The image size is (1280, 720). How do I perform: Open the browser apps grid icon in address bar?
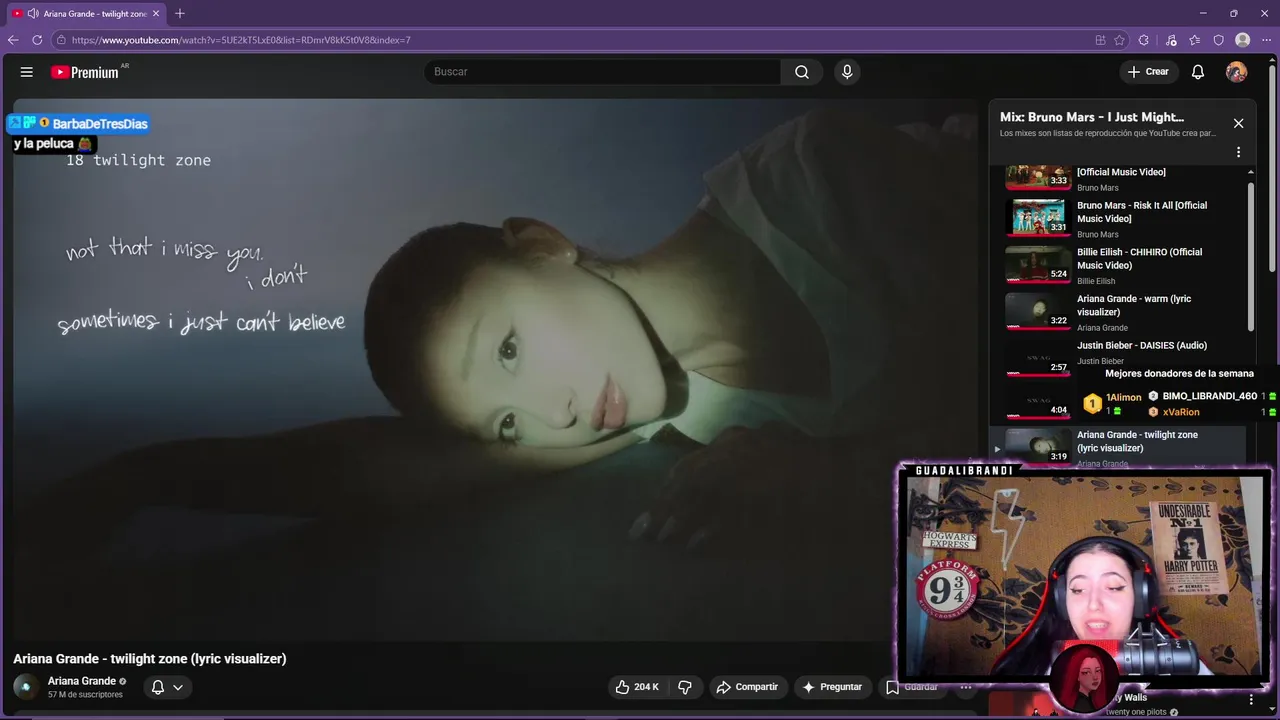[1100, 40]
